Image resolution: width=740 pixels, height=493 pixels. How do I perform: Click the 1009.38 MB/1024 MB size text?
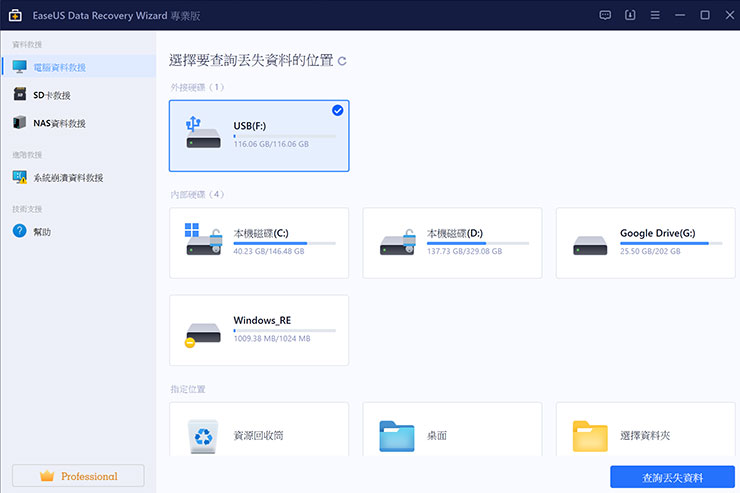pyautogui.click(x=272, y=339)
